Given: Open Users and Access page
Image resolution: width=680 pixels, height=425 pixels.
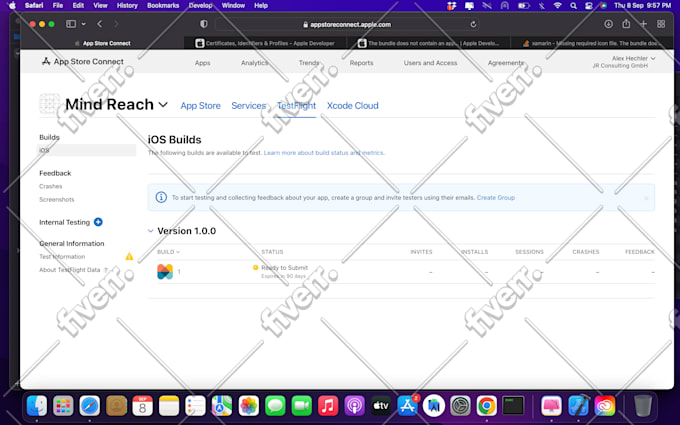Looking at the screenshot, I should pyautogui.click(x=430, y=63).
